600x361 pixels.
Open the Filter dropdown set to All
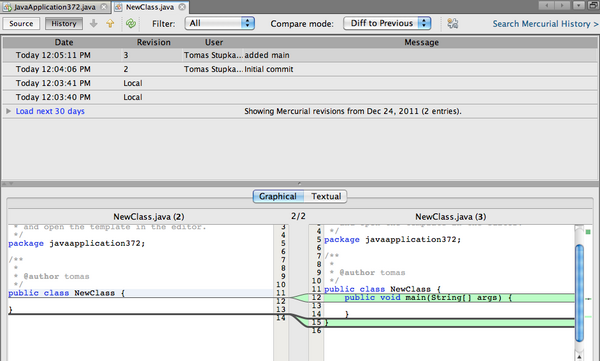(220, 23)
